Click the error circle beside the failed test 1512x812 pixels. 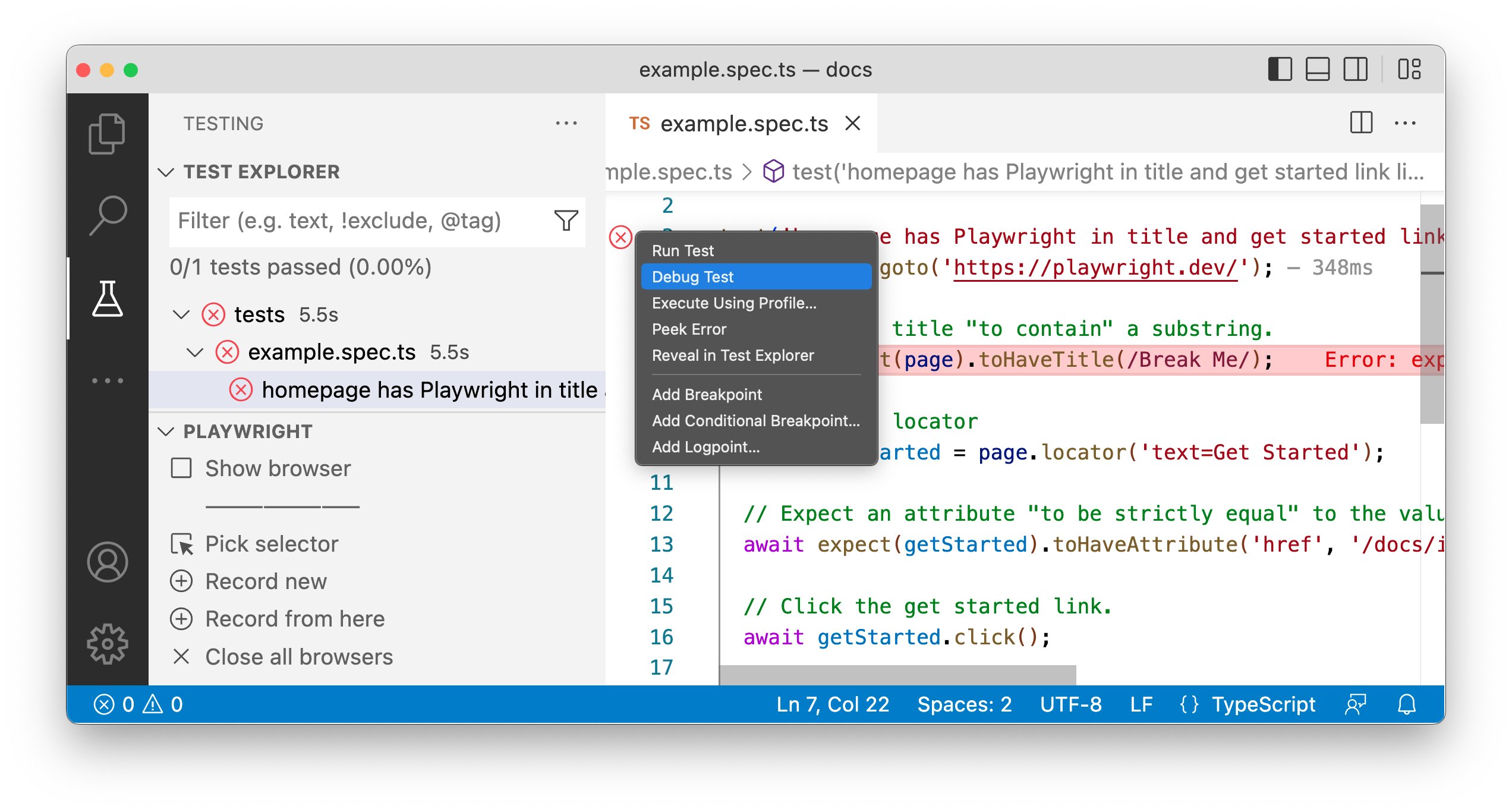click(240, 390)
